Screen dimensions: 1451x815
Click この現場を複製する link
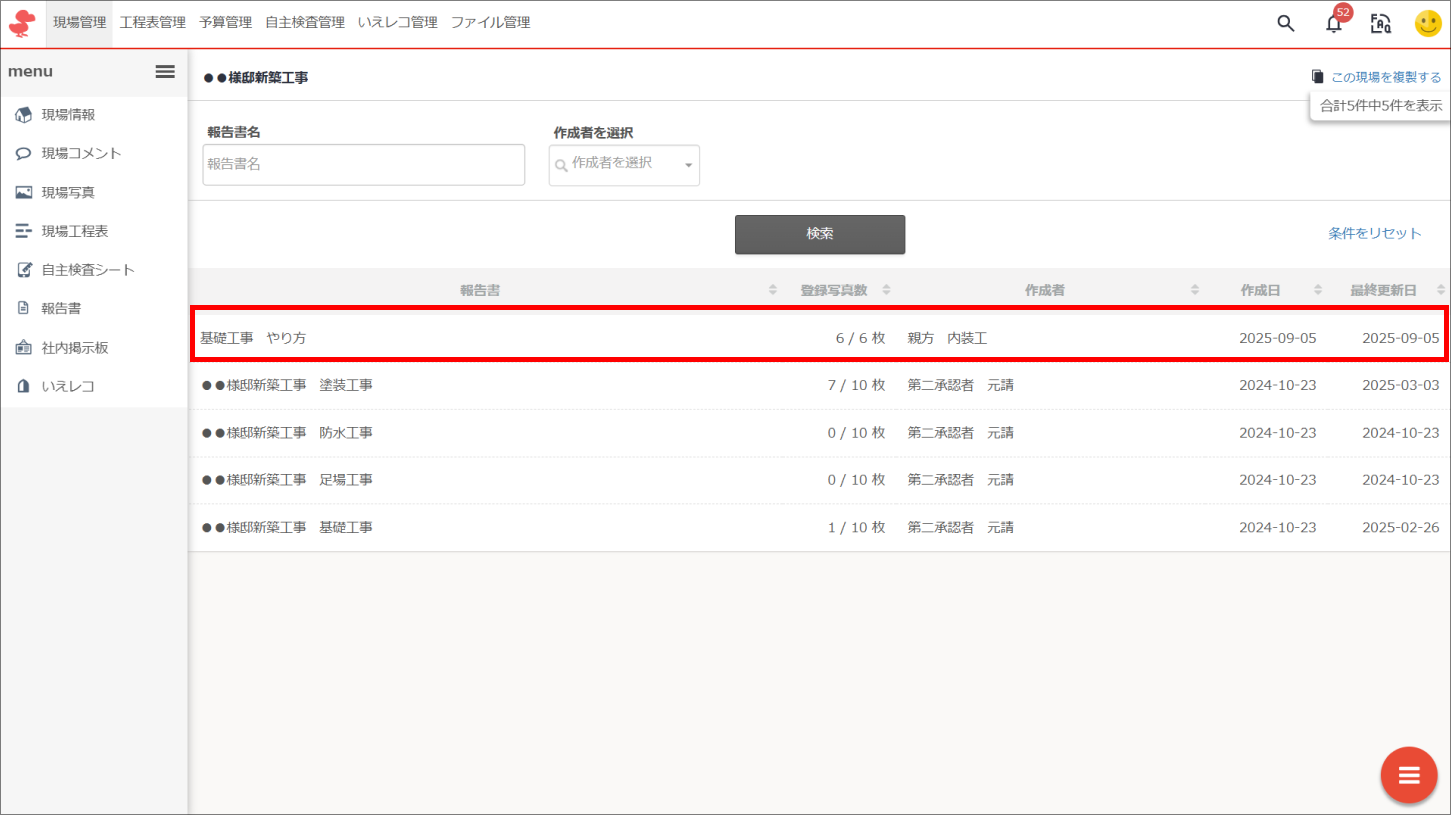(x=1385, y=77)
